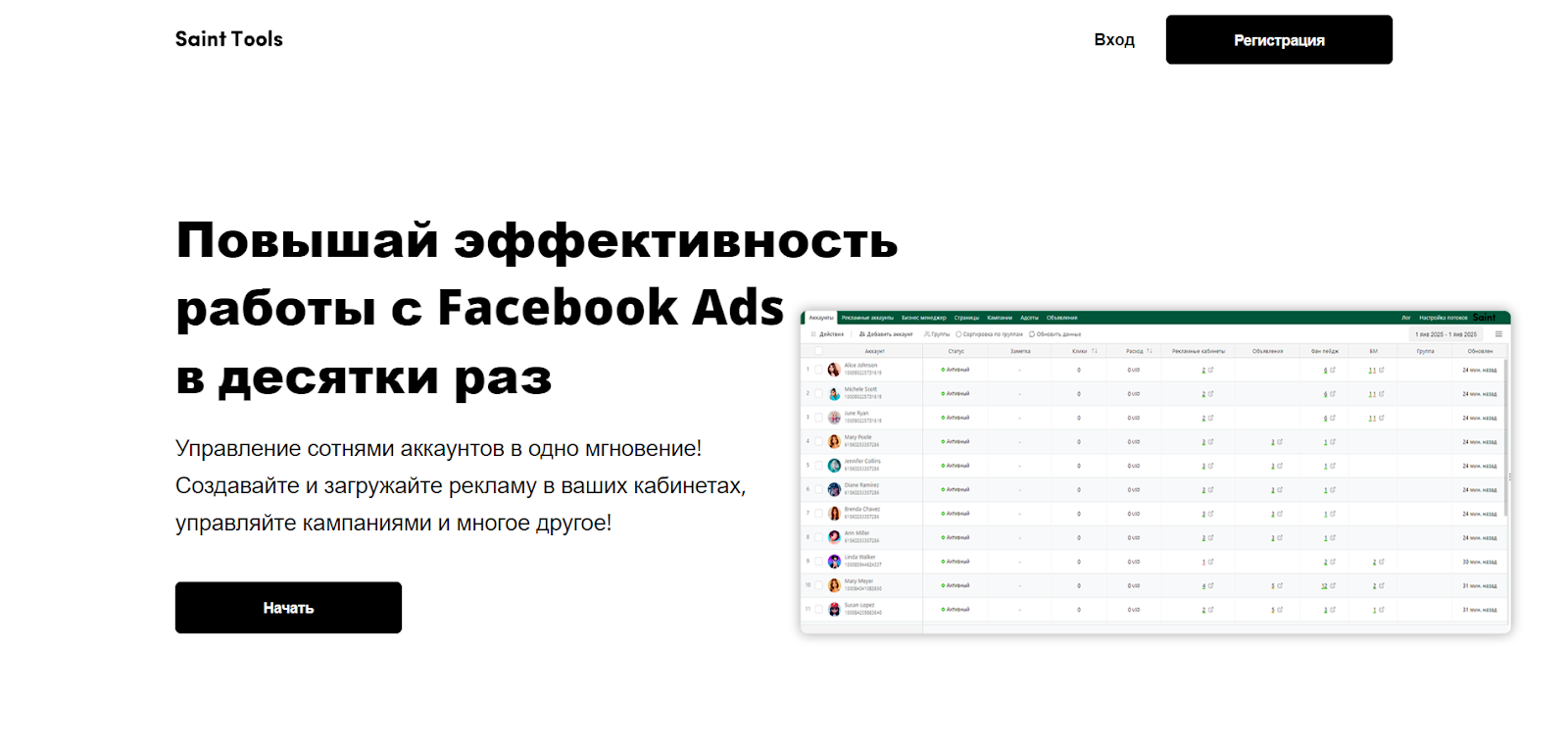Open the Объявления tab in green bar
The height and width of the screenshot is (751, 1568).
(1061, 318)
